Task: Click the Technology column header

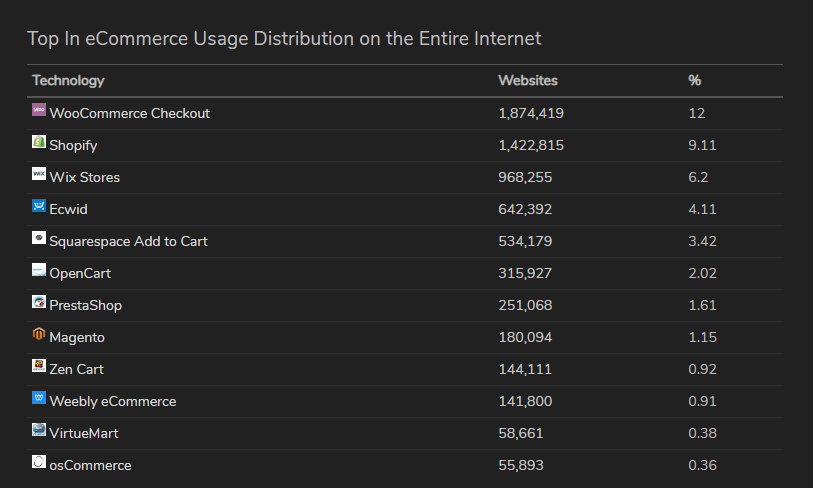Action: (x=68, y=81)
